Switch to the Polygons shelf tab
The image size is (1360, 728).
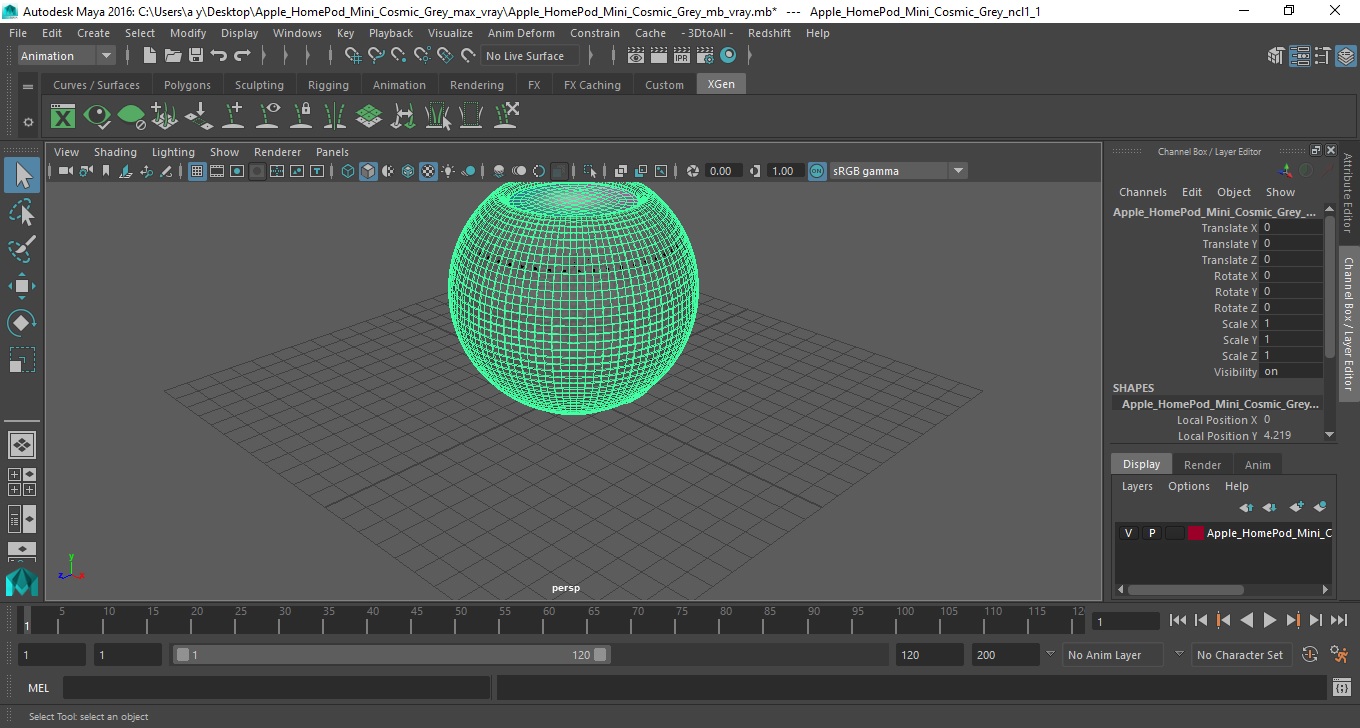pos(187,85)
